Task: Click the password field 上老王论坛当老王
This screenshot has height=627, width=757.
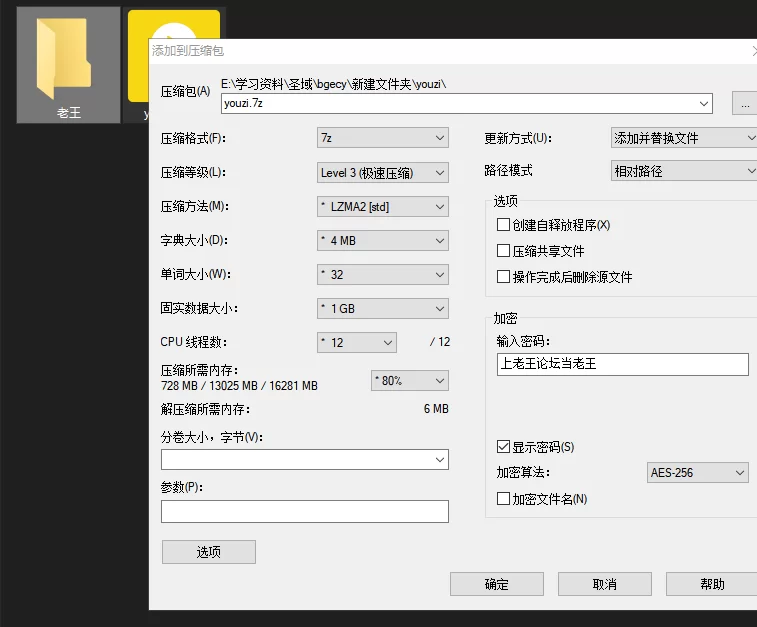Action: (623, 364)
